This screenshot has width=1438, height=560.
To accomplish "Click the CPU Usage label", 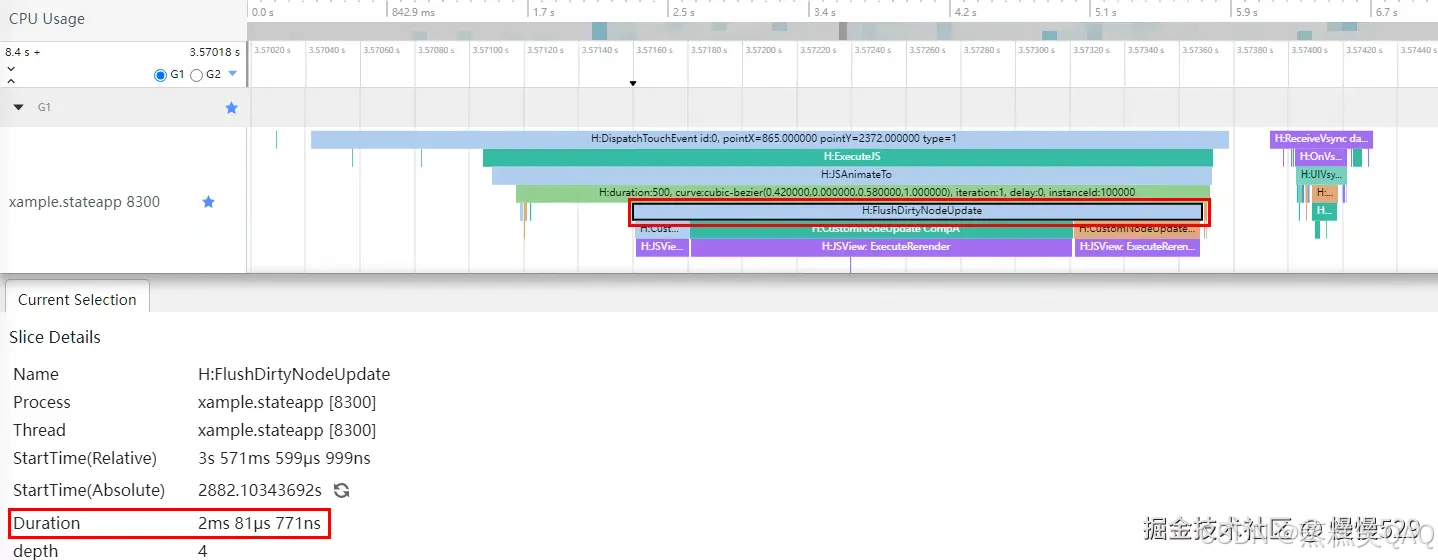I will click(x=47, y=19).
